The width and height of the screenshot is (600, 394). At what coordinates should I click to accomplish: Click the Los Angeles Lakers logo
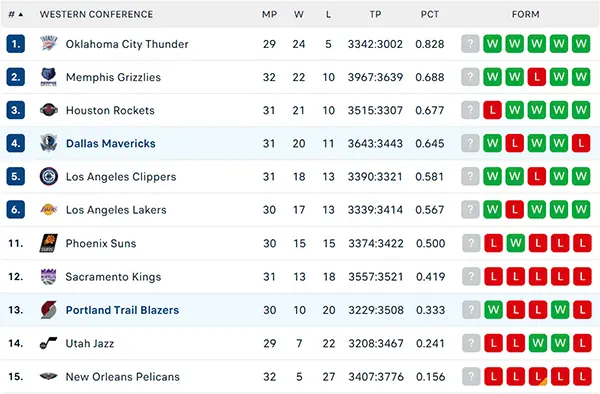[x=49, y=210]
